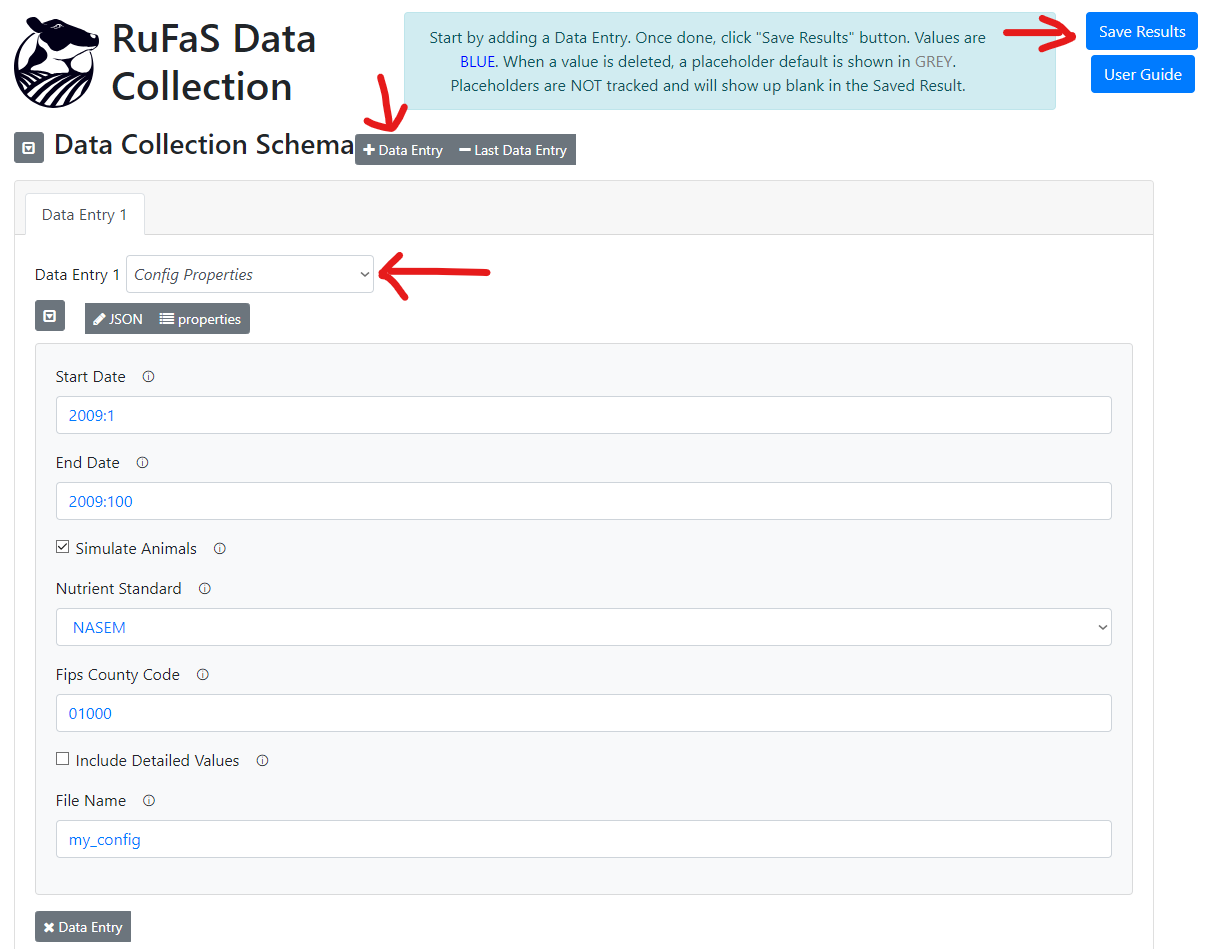Show info for Fips County Code
The height and width of the screenshot is (949, 1207).
pyautogui.click(x=203, y=675)
